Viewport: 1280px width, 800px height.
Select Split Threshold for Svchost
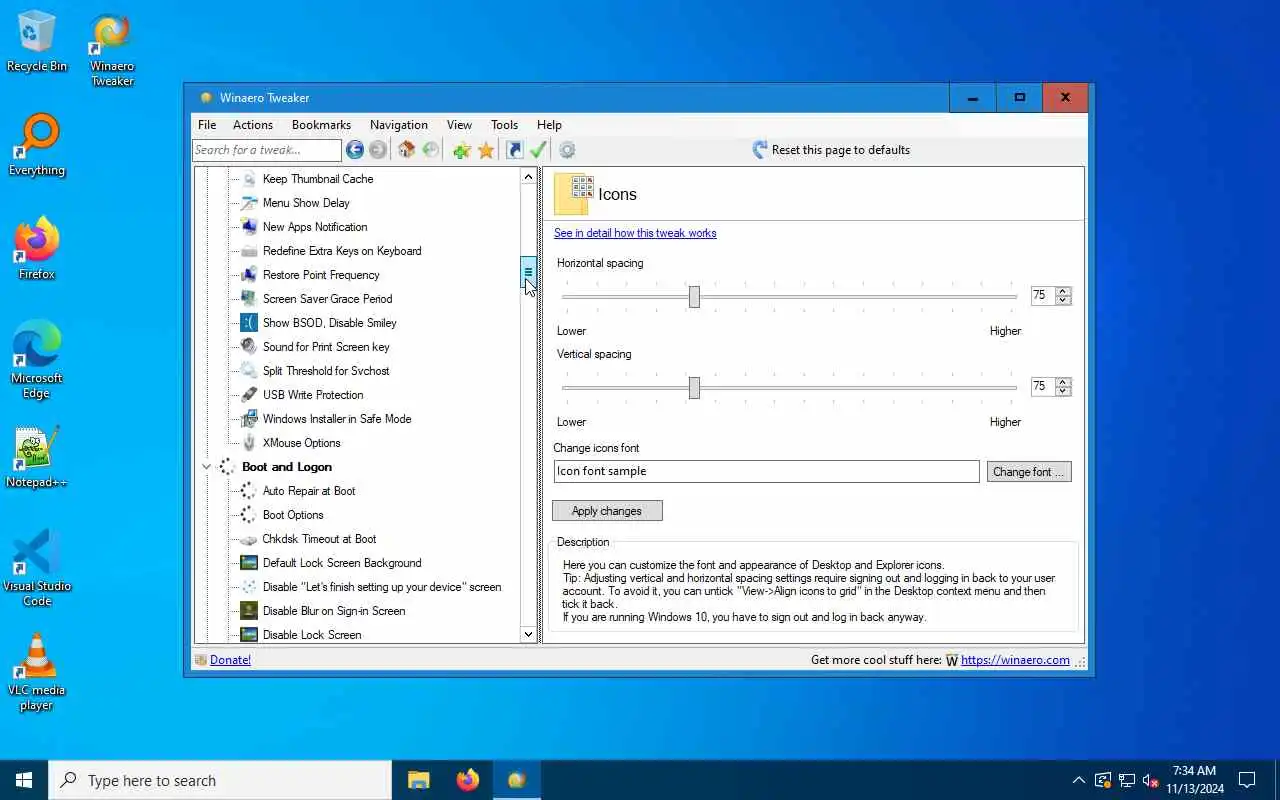(x=326, y=371)
